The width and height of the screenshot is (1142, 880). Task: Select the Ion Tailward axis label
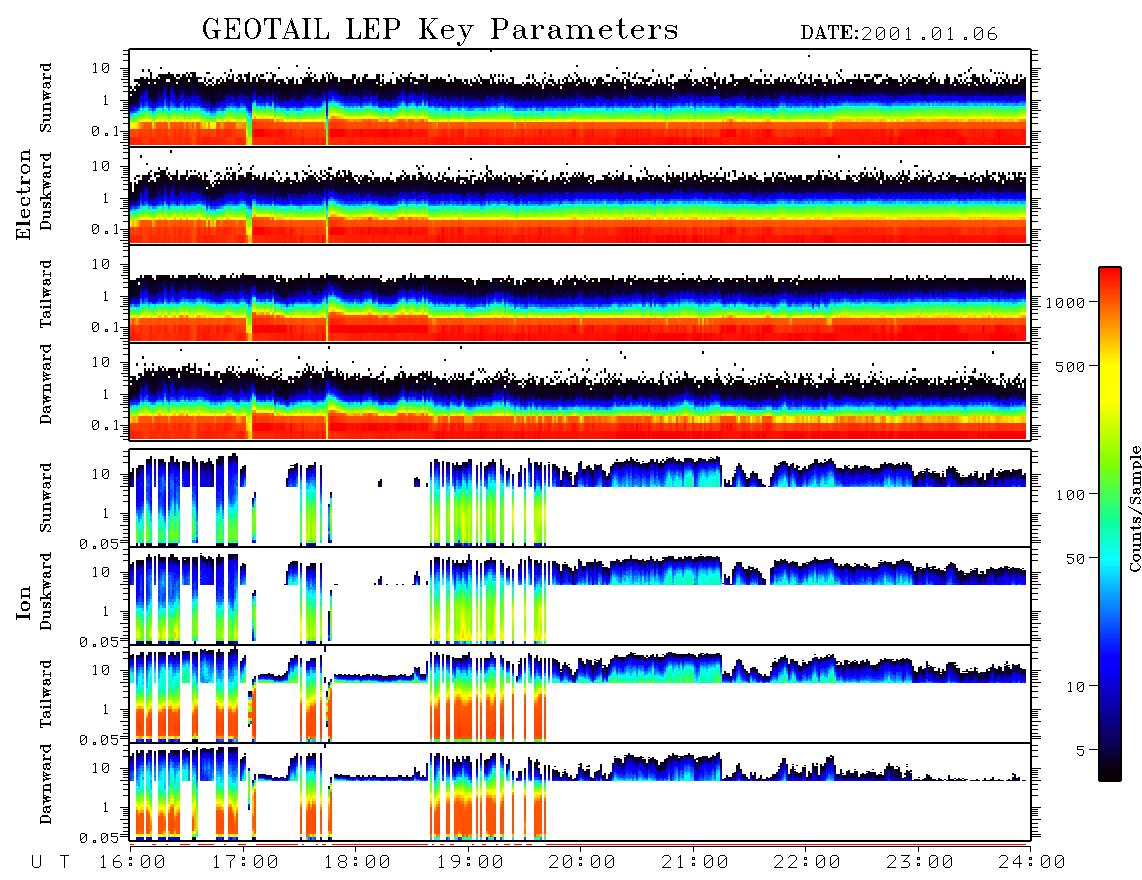click(x=46, y=694)
